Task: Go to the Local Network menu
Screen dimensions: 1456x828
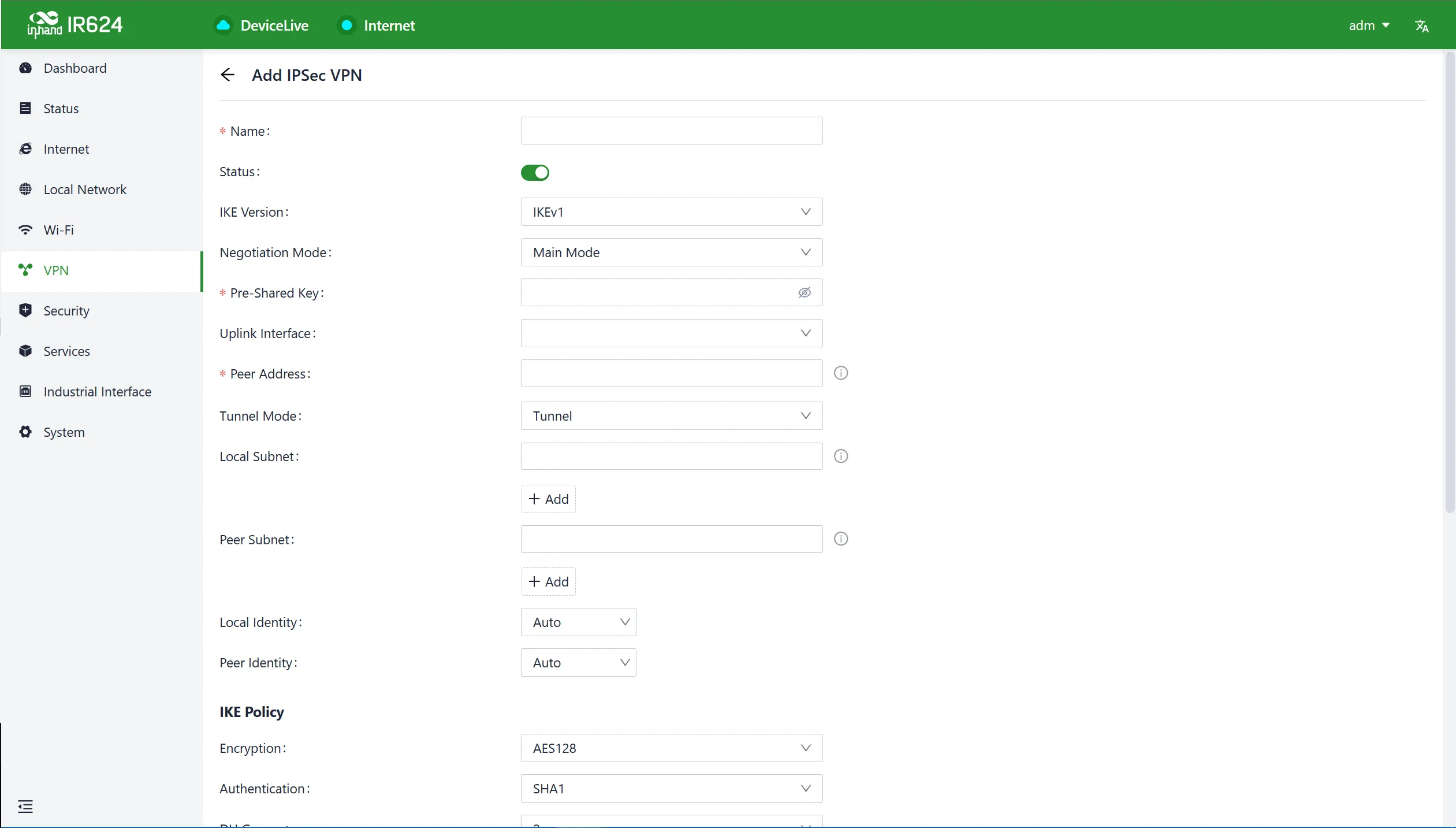Action: click(102, 190)
